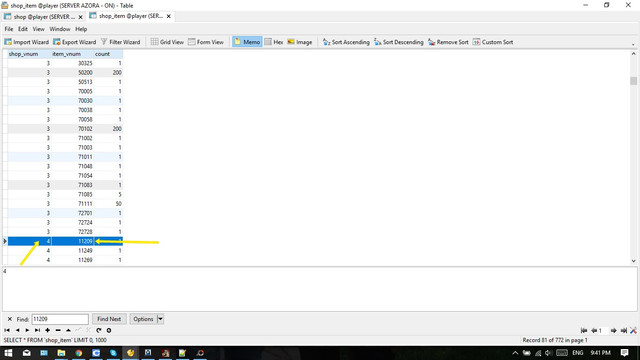This screenshot has height=360, width=640.
Task: Sort the column descending
Action: (399, 42)
